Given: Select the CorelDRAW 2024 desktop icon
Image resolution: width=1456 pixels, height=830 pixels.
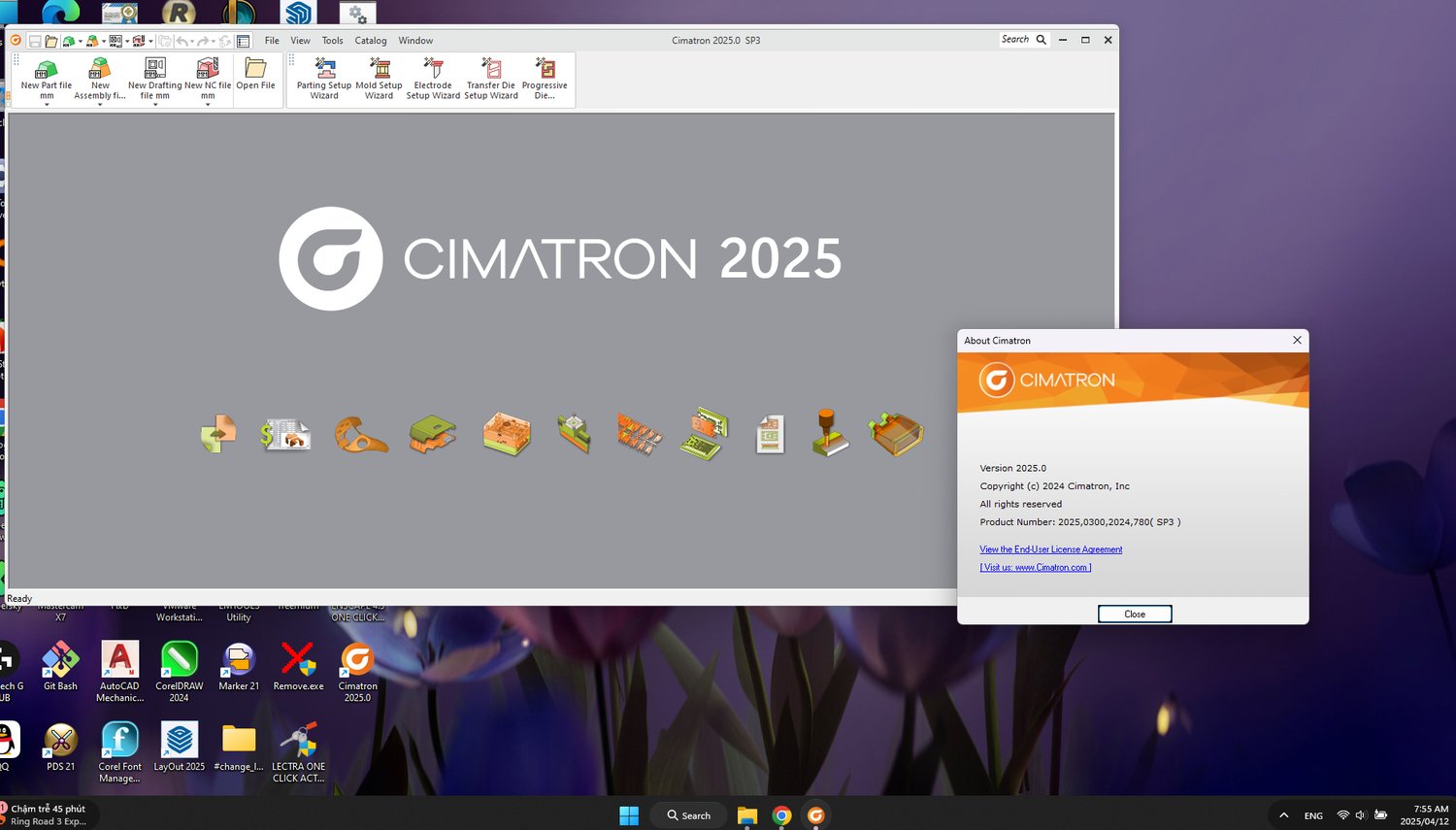Looking at the screenshot, I should click(x=180, y=672).
